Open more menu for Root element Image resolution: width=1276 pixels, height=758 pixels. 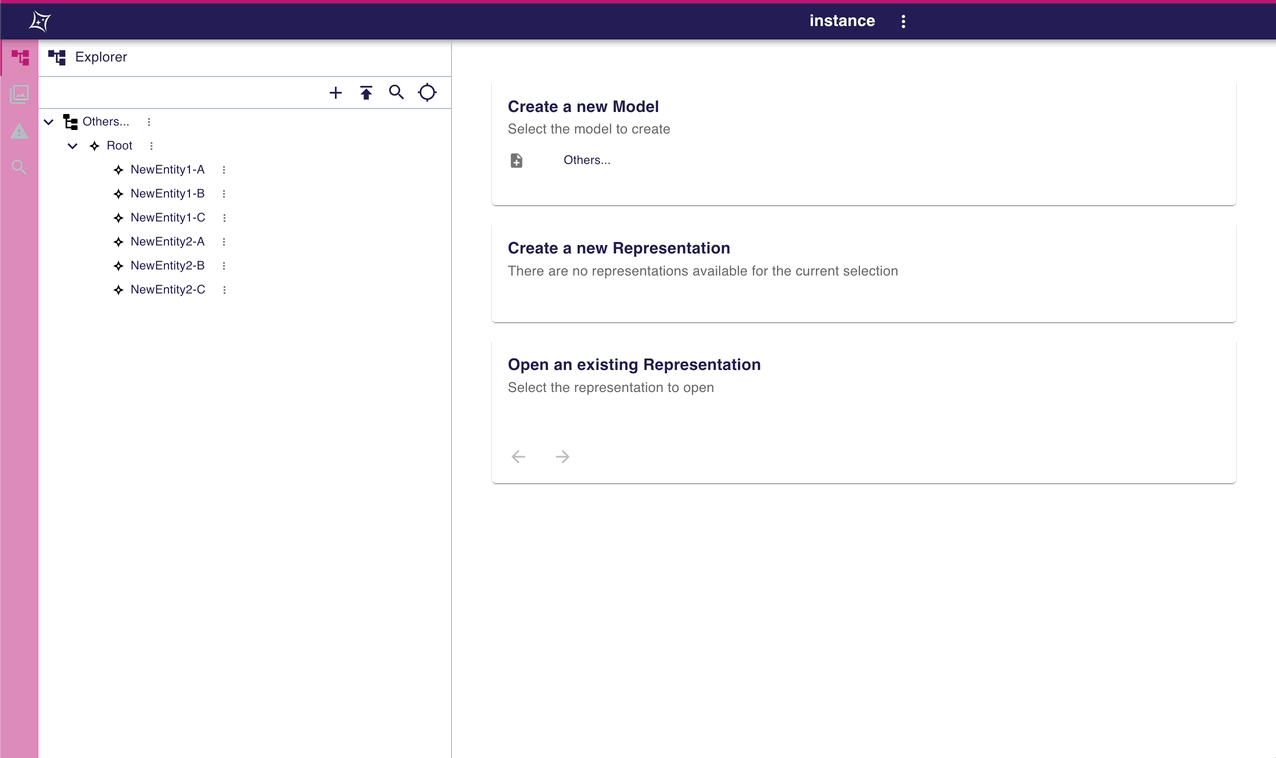tap(152, 146)
